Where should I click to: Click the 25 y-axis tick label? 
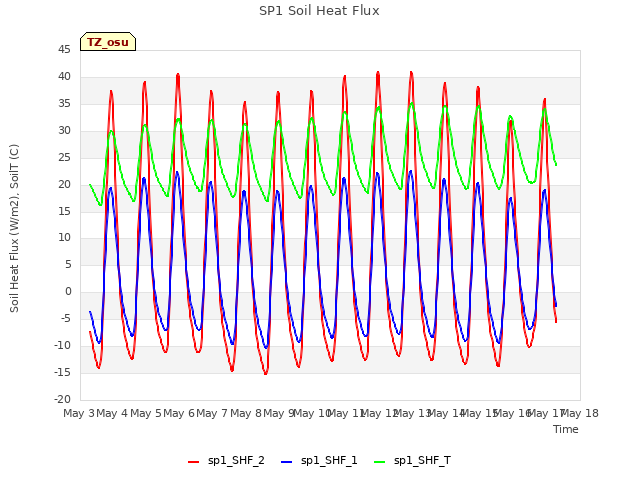click(x=64, y=158)
